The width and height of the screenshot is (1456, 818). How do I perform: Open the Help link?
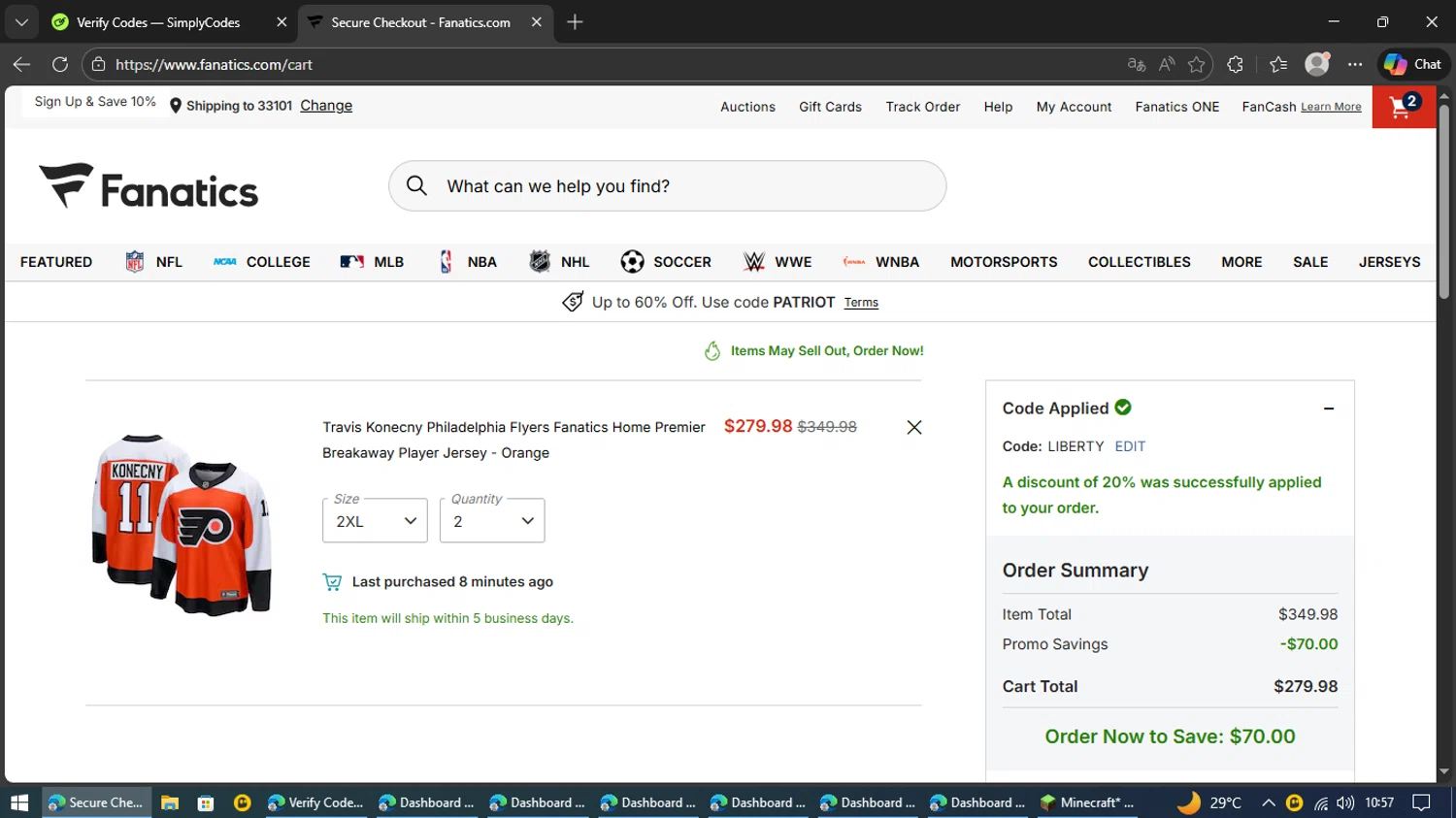click(x=998, y=107)
